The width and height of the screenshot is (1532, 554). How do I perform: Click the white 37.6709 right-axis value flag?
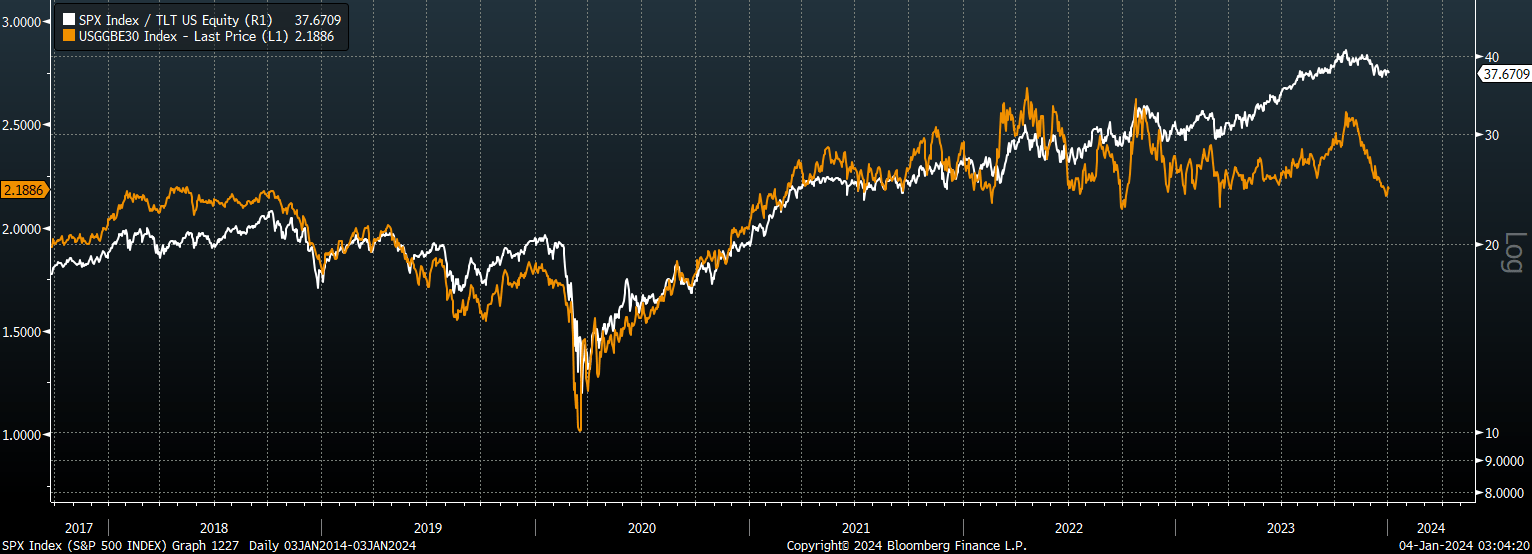pyautogui.click(x=1505, y=74)
